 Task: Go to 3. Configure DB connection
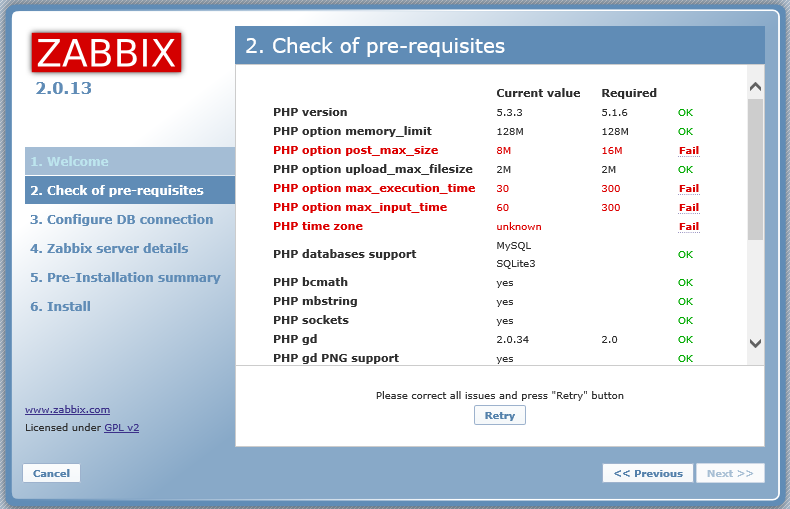[x=121, y=219]
